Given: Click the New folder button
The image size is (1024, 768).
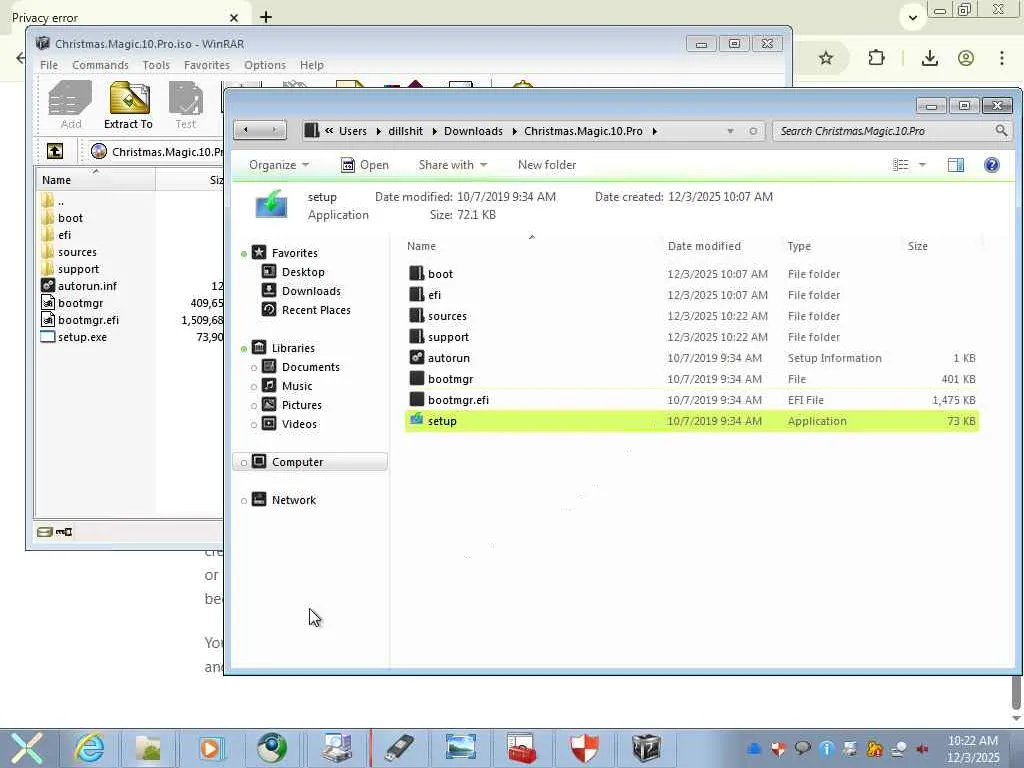Looking at the screenshot, I should [547, 165].
